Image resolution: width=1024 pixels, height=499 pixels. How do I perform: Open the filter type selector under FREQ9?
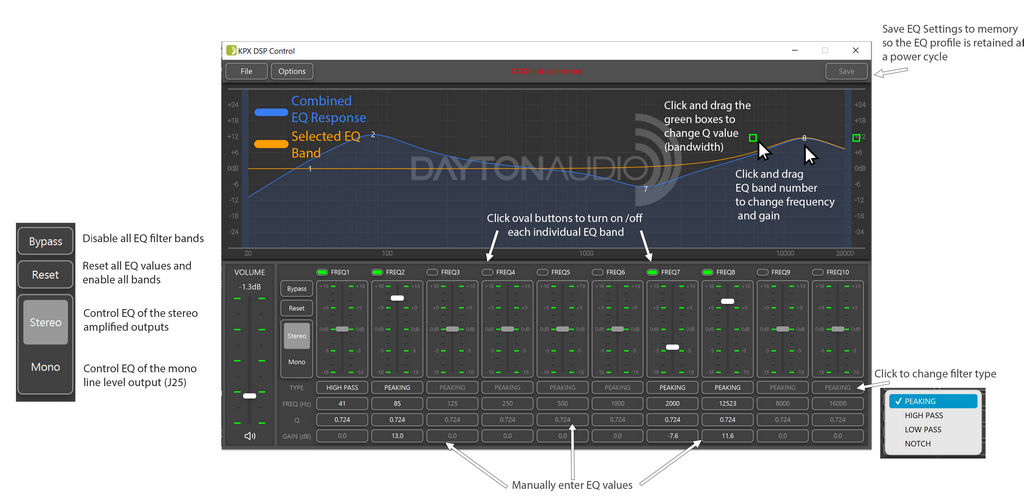point(782,387)
